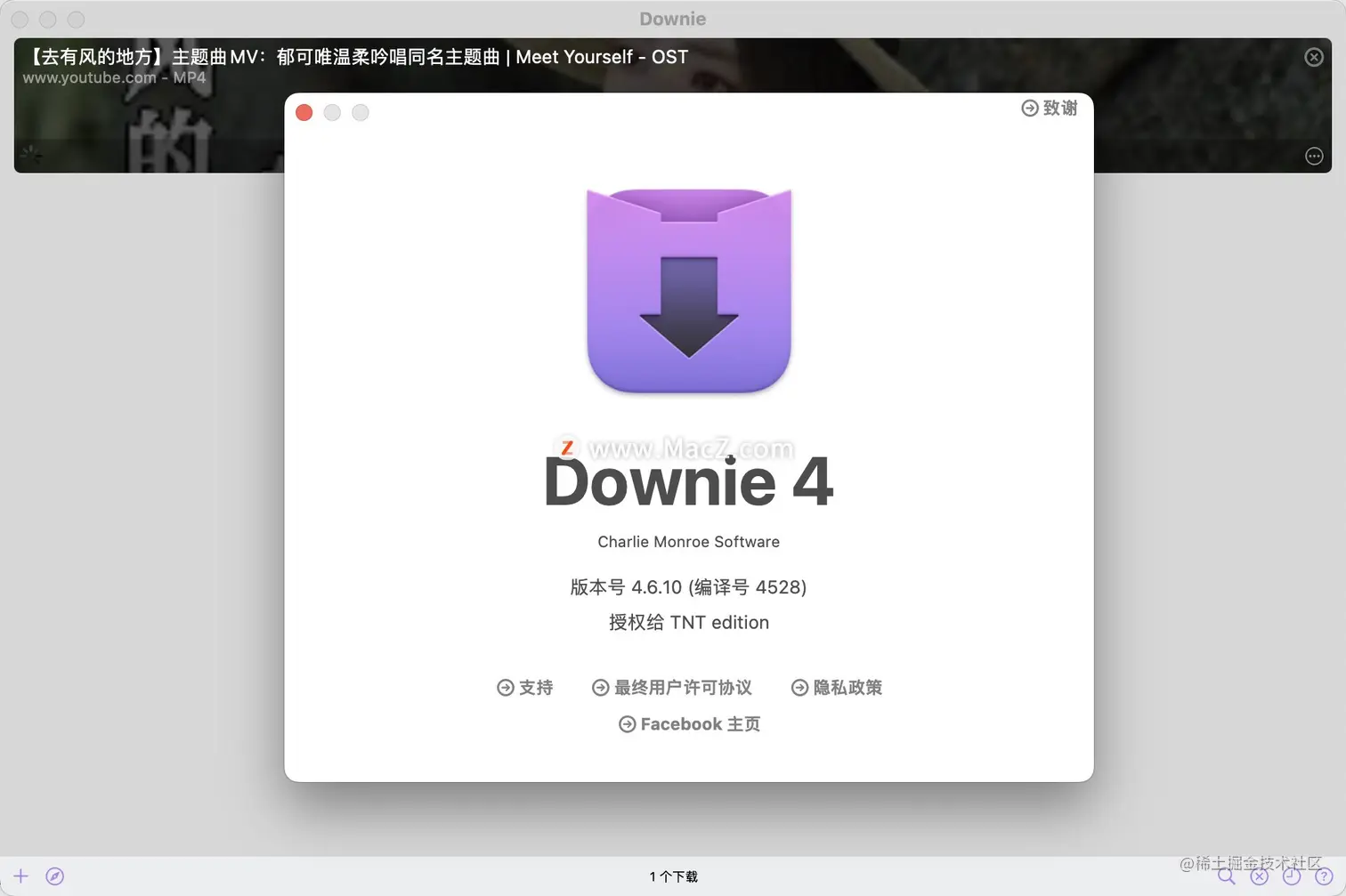Screen dimensions: 1346x896
Task: Open the Facebook 主页 link
Action: point(689,724)
